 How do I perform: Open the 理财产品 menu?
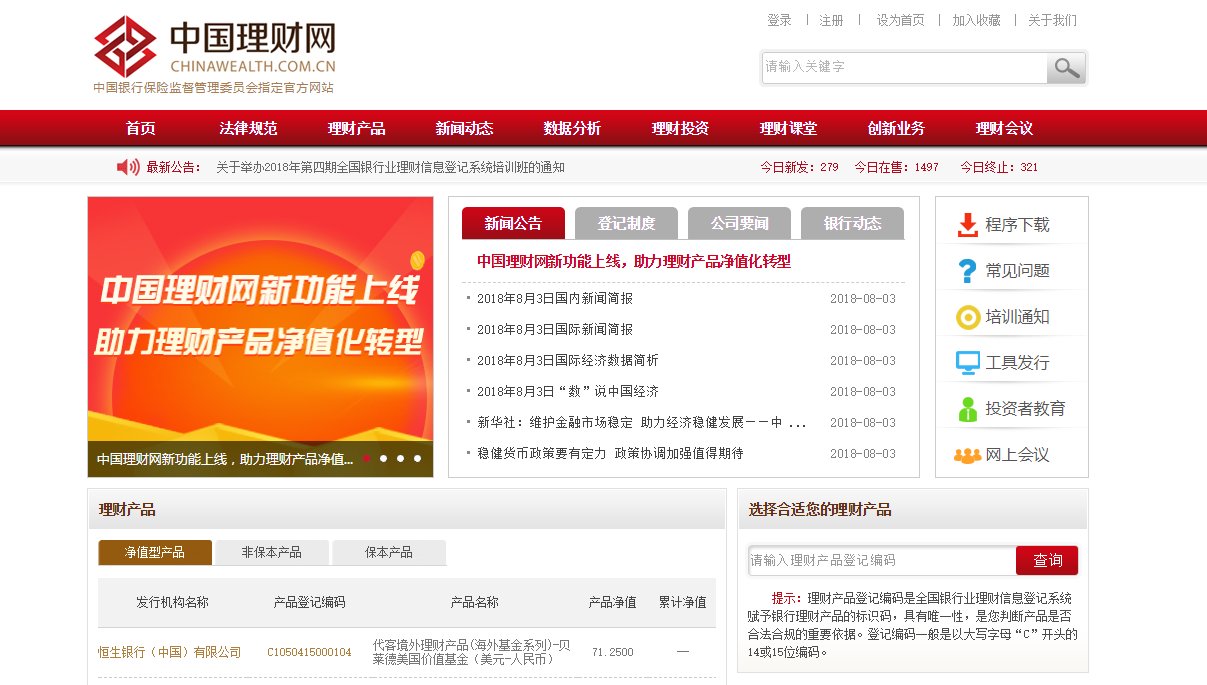(x=356, y=128)
